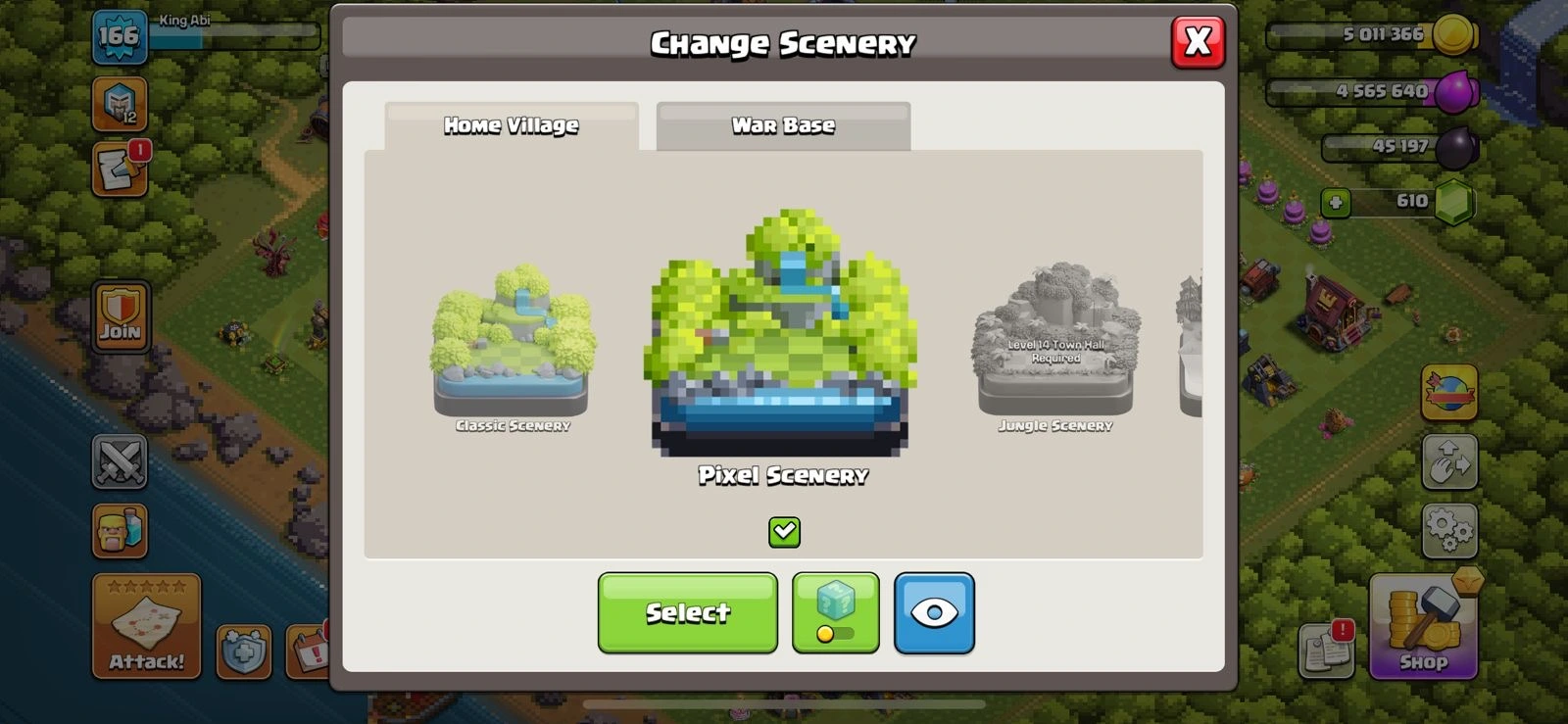Open the globe world map icon
The width and height of the screenshot is (1568, 724).
(1449, 392)
